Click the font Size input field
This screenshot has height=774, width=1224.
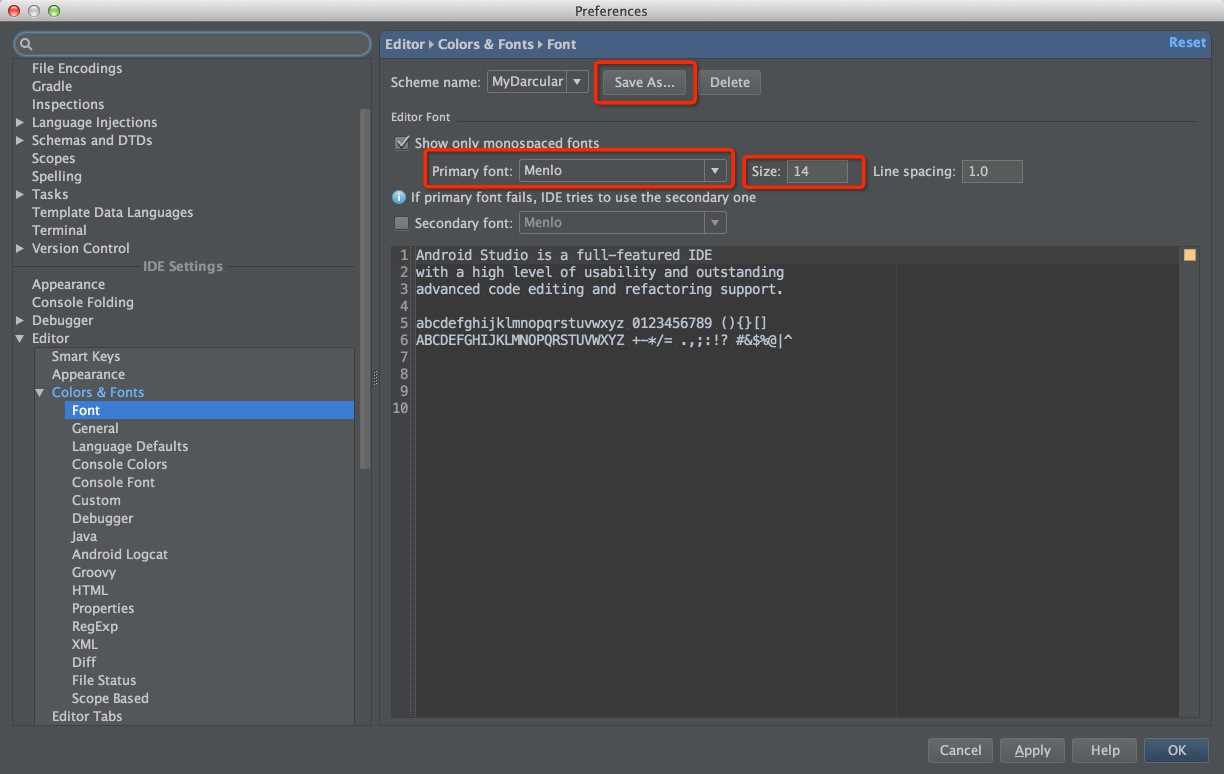pos(816,171)
